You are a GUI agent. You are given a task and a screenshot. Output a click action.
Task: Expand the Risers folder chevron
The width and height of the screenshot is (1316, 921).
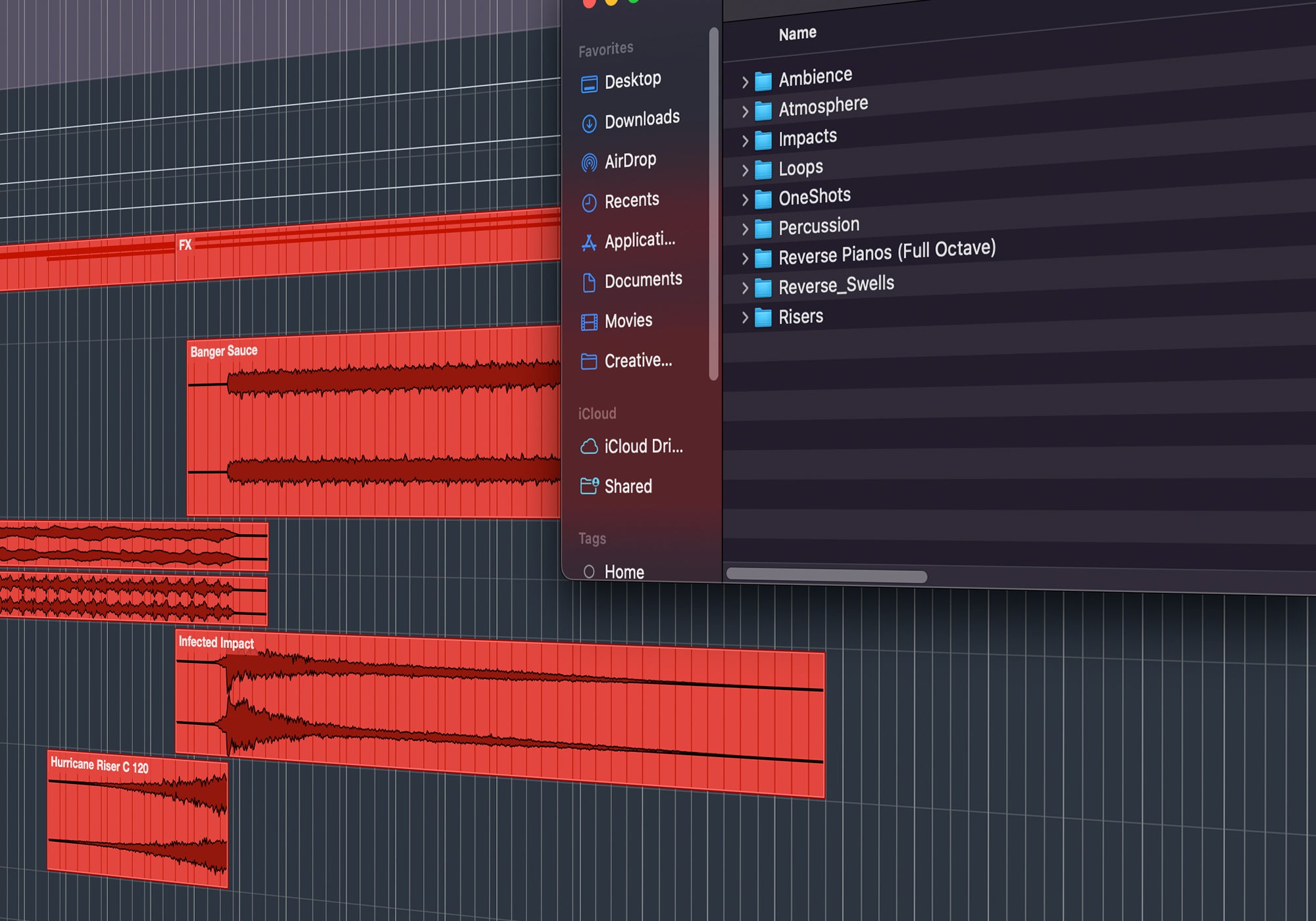click(745, 318)
